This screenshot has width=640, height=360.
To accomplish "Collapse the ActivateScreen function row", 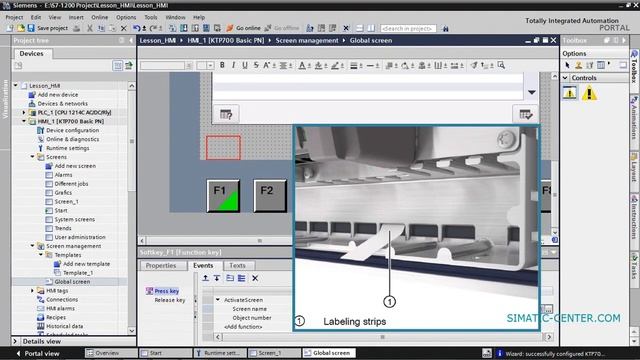I will pyautogui.click(x=218, y=300).
